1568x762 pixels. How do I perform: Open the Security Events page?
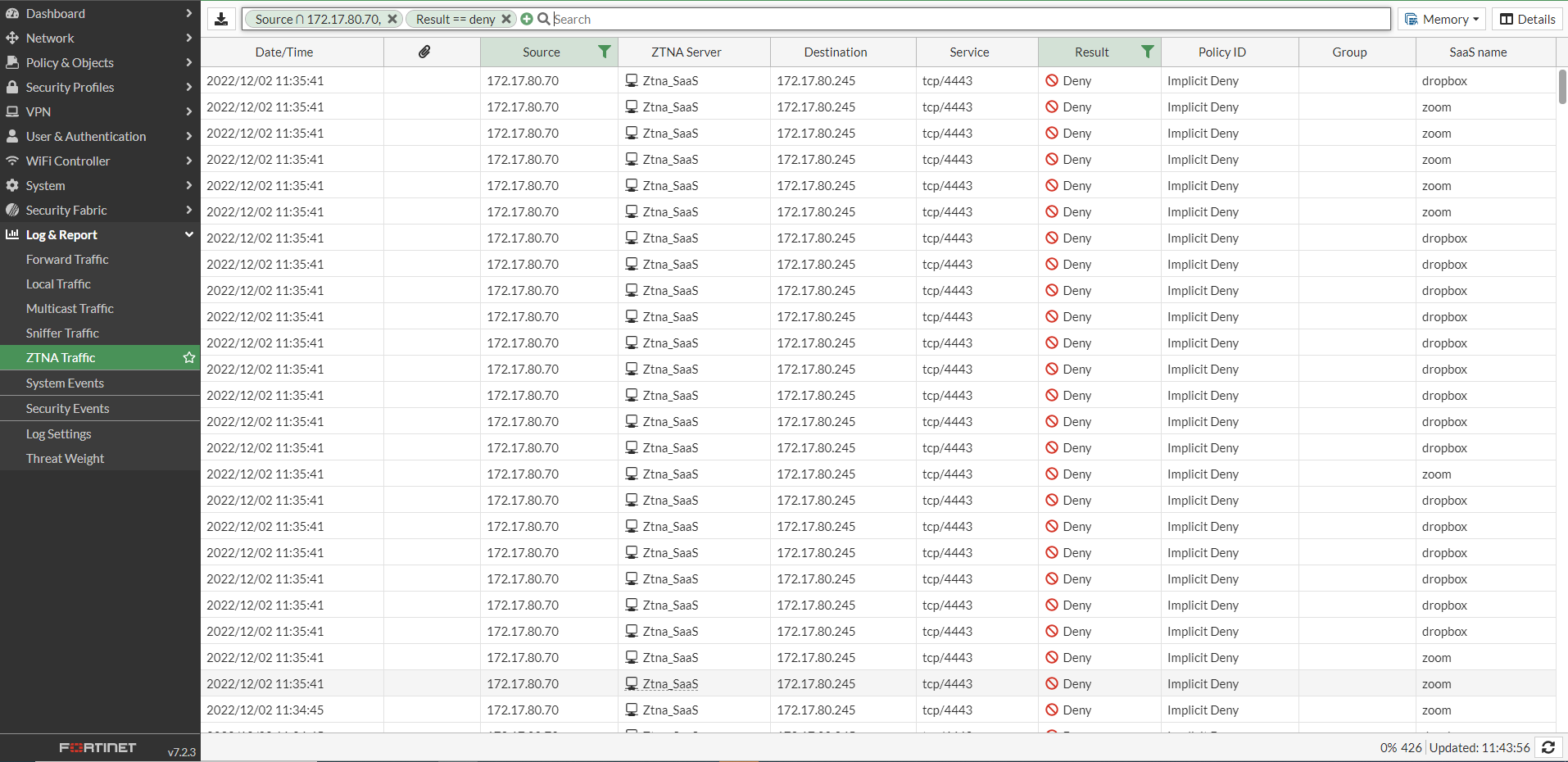click(68, 407)
